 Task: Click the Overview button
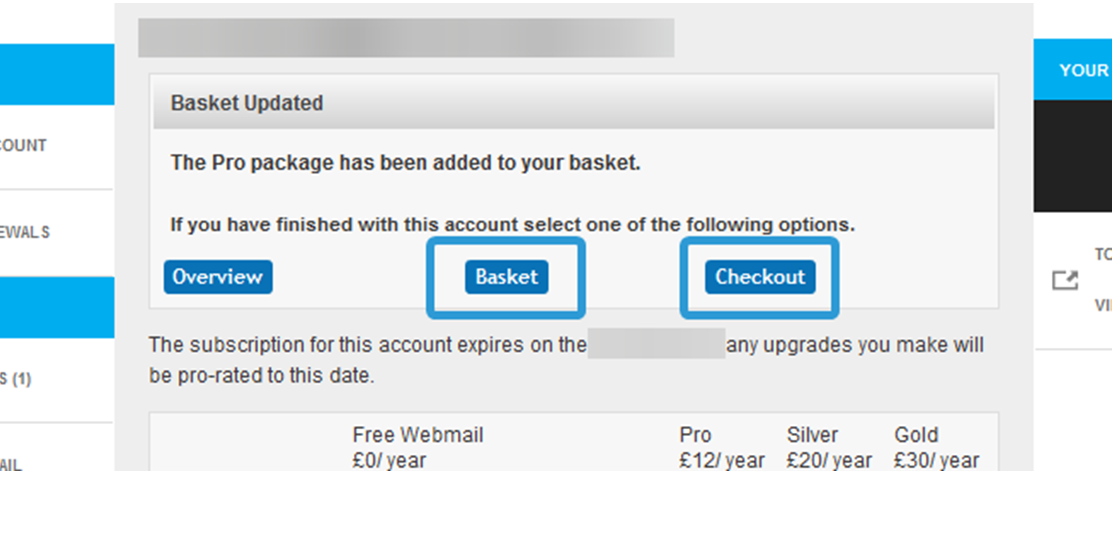click(217, 277)
